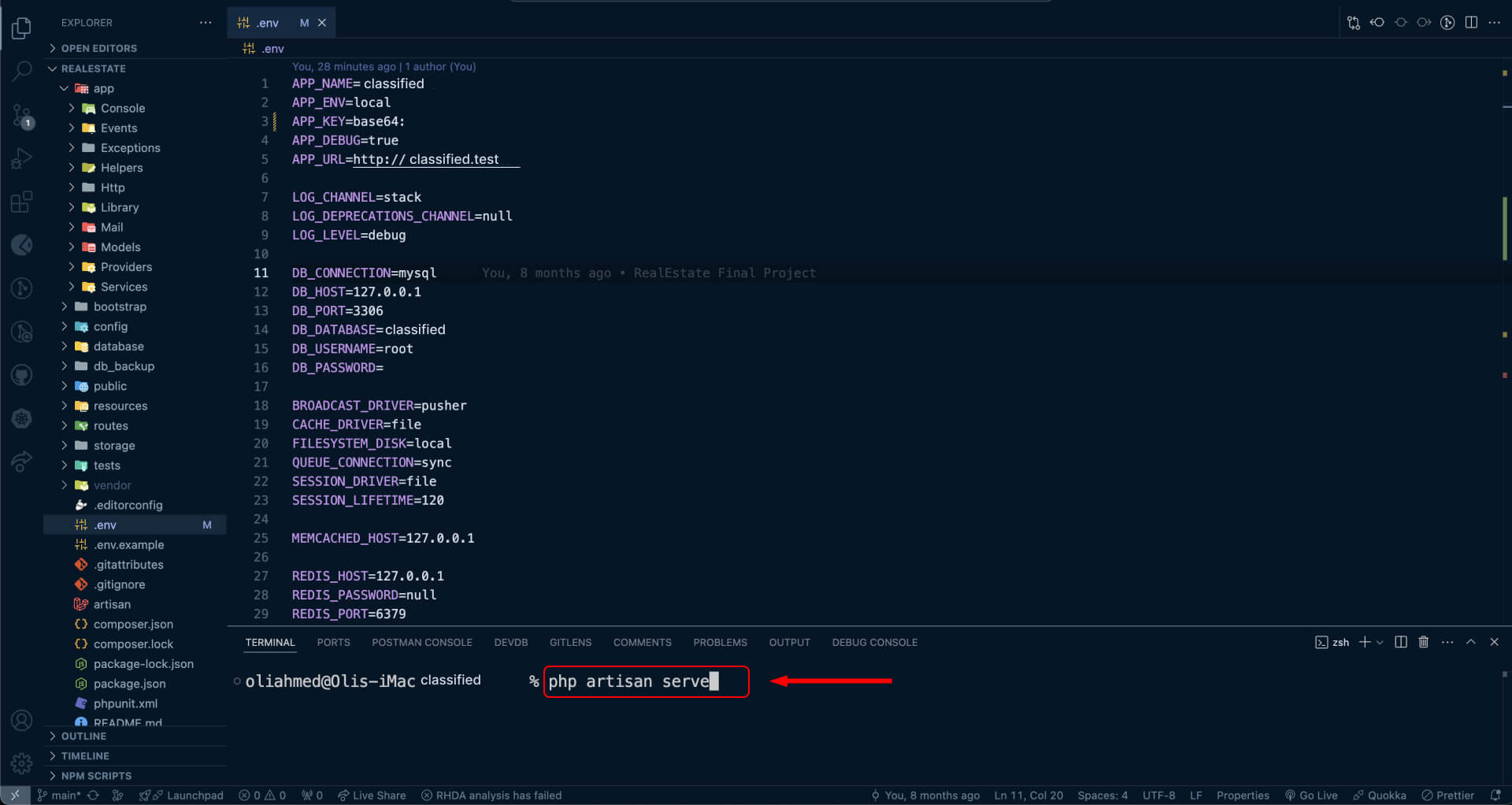
Task: Open the Extensions view icon
Action: tap(21, 202)
